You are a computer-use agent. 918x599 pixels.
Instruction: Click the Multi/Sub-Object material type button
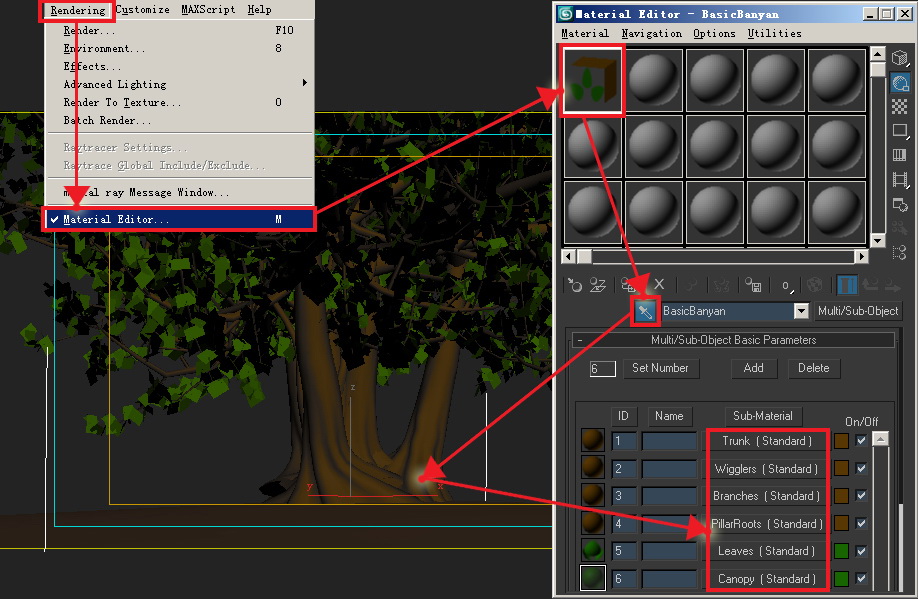pyautogui.click(x=858, y=311)
